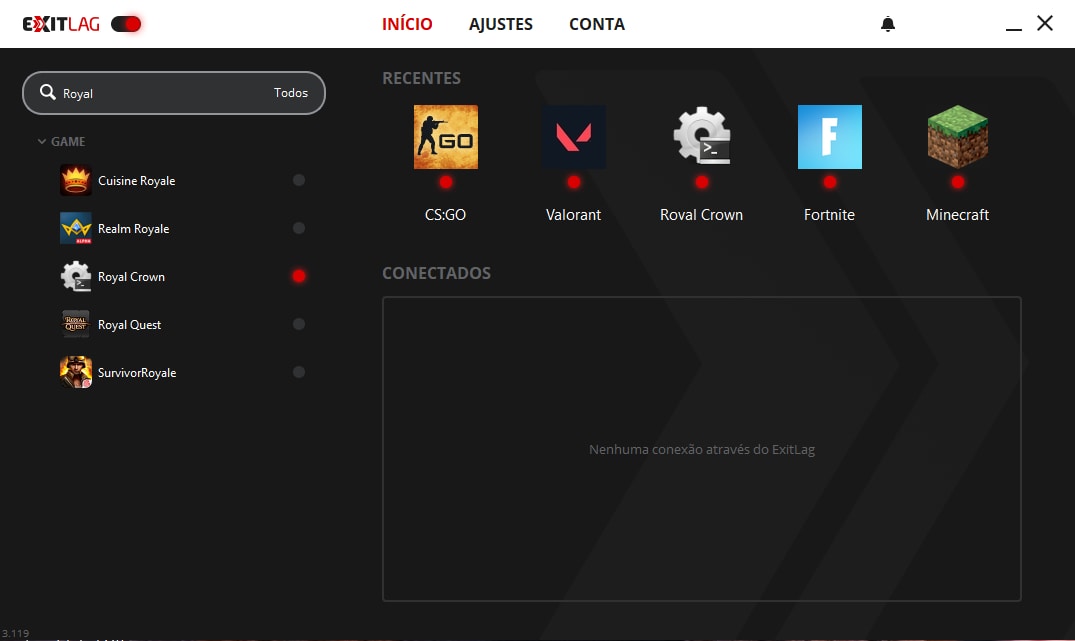Viewport: 1075px width, 641px height.
Task: Go to the INÍCIO tab
Action: (407, 24)
